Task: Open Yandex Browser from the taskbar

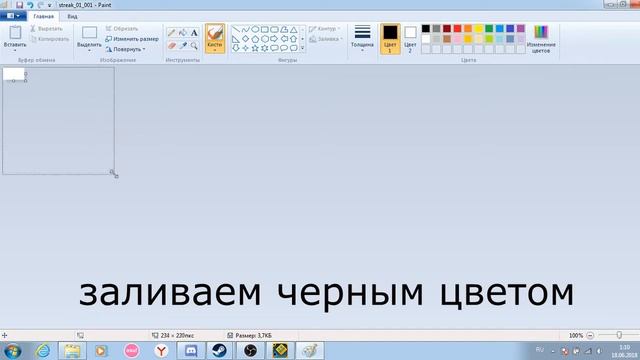Action: point(161,351)
